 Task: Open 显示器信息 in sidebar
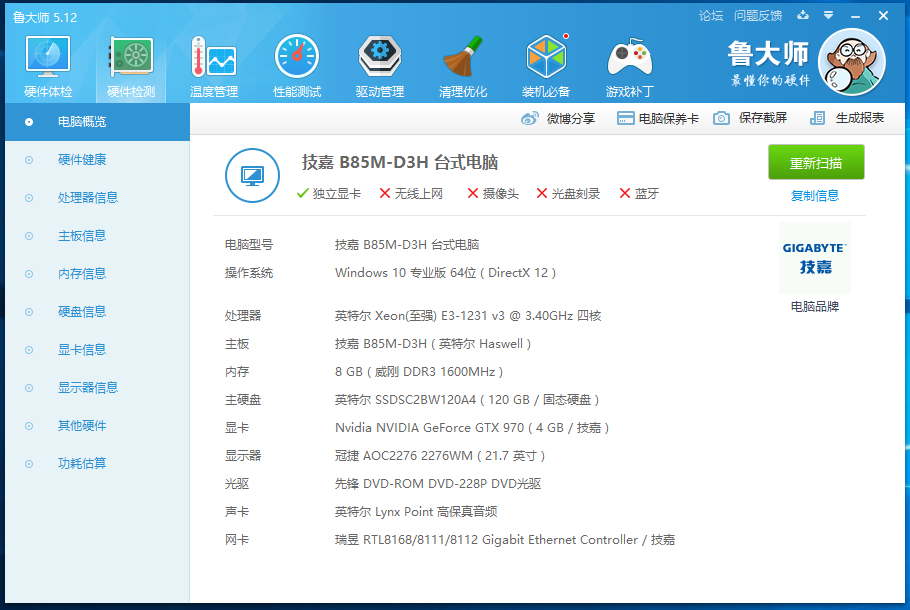(x=98, y=388)
